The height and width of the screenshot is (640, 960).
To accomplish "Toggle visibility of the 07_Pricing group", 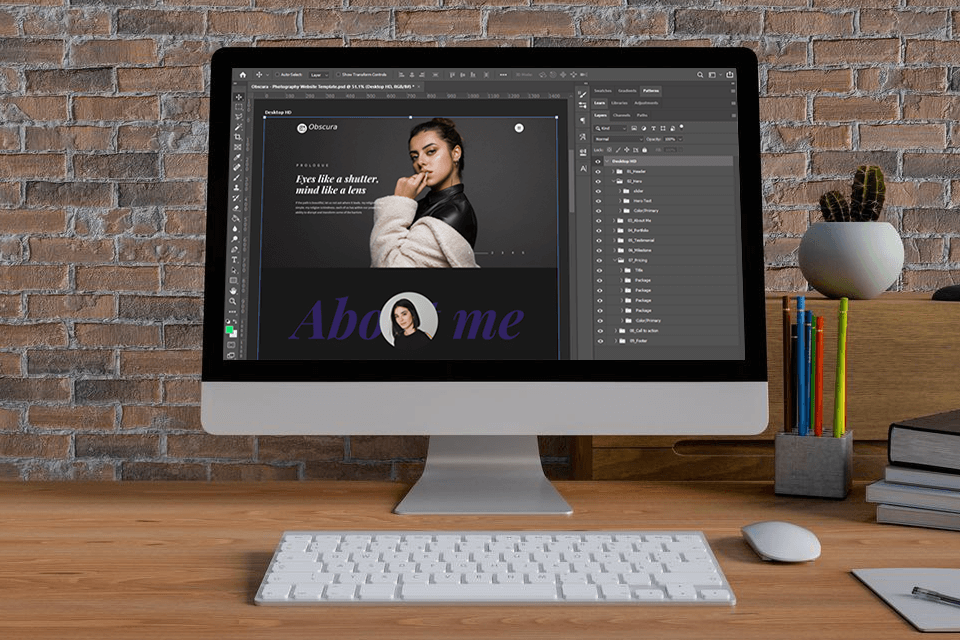I will [x=599, y=260].
